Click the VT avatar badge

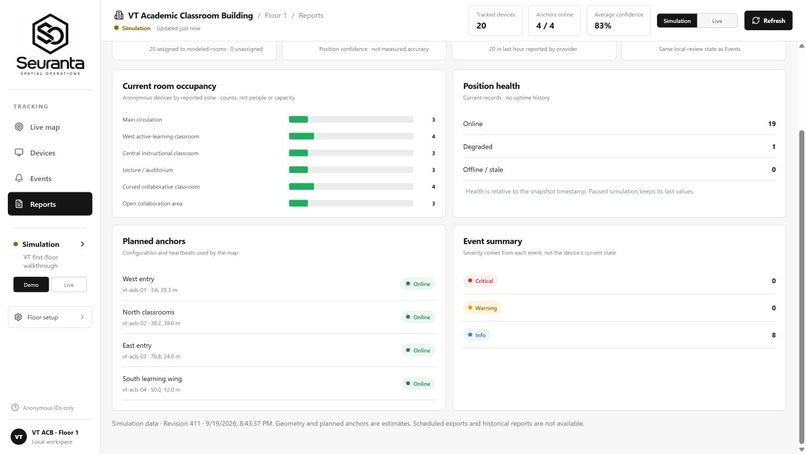click(19, 437)
